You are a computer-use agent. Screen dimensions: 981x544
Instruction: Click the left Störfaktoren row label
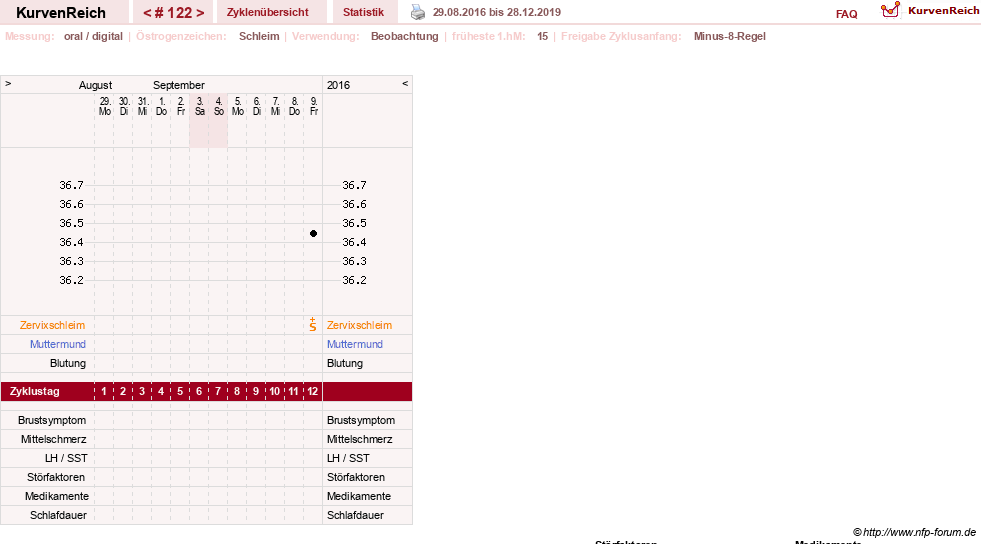pyautogui.click(x=56, y=477)
